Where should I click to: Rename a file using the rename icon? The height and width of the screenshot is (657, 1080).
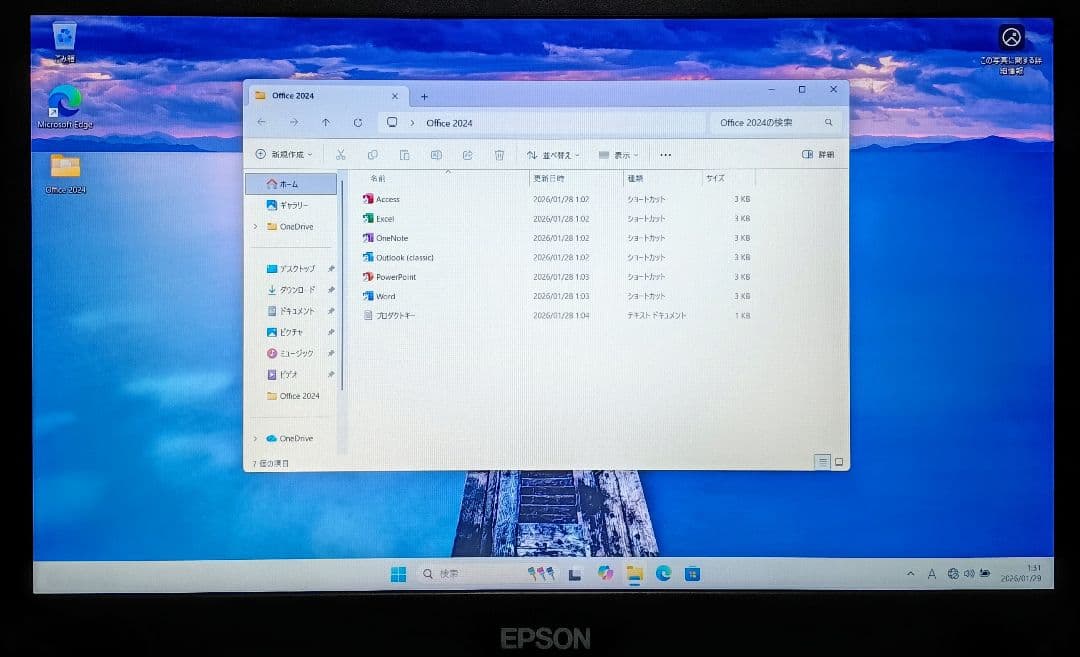[x=434, y=155]
